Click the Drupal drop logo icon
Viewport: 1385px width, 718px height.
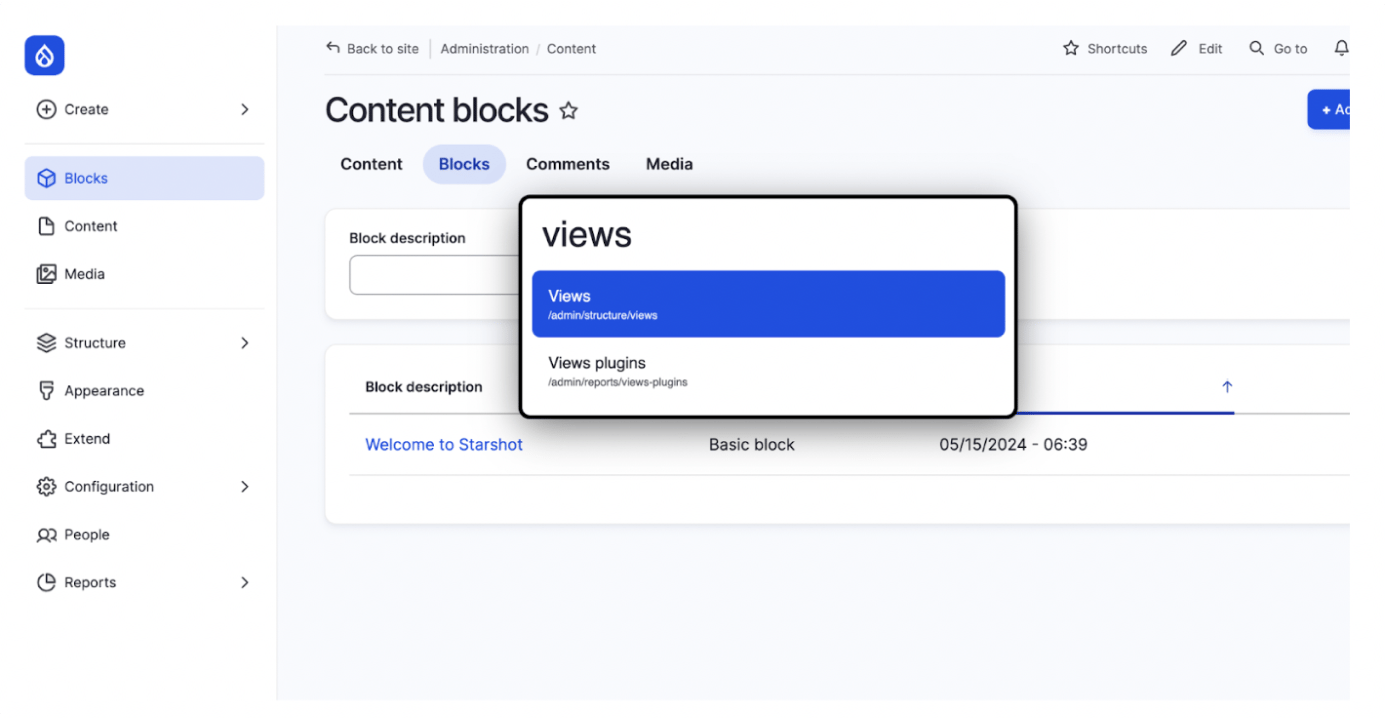(44, 56)
